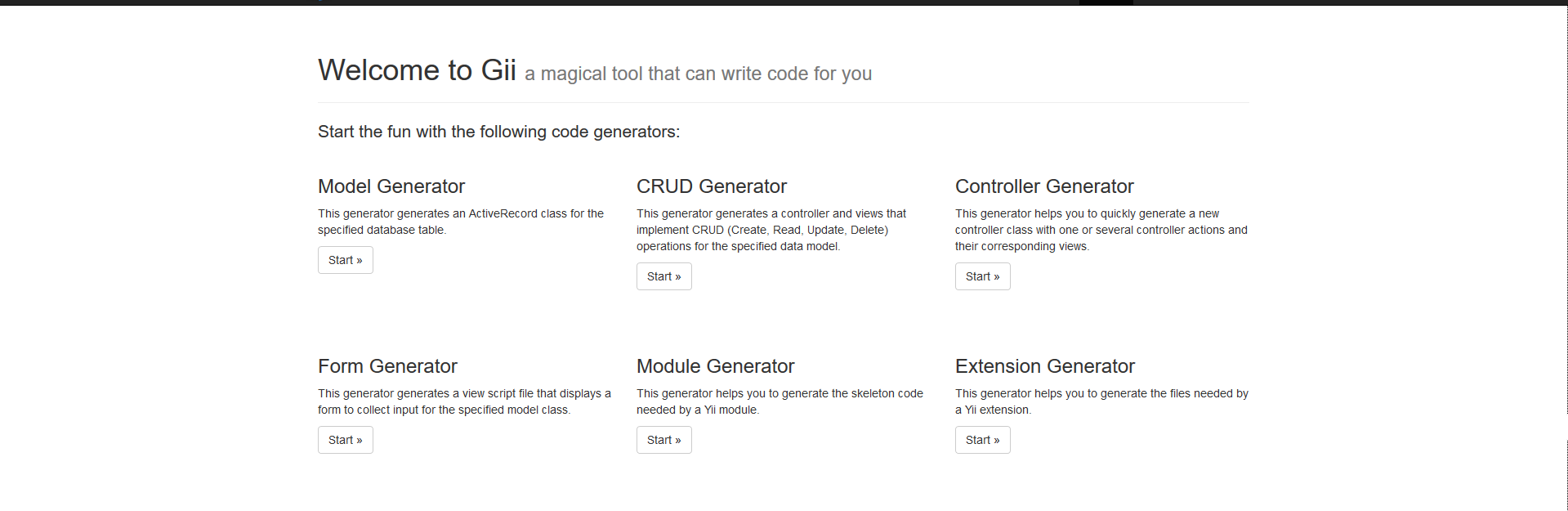
Task: Click the 'Form Generator' heading
Action: pyautogui.click(x=387, y=366)
